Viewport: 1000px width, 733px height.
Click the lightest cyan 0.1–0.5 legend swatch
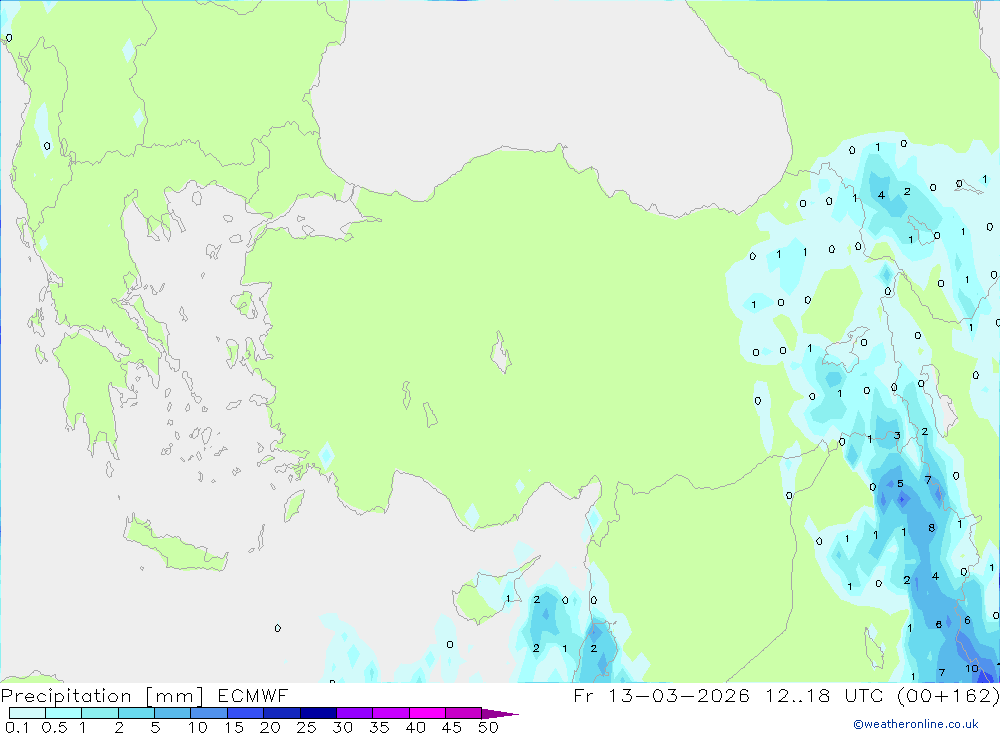(27, 713)
